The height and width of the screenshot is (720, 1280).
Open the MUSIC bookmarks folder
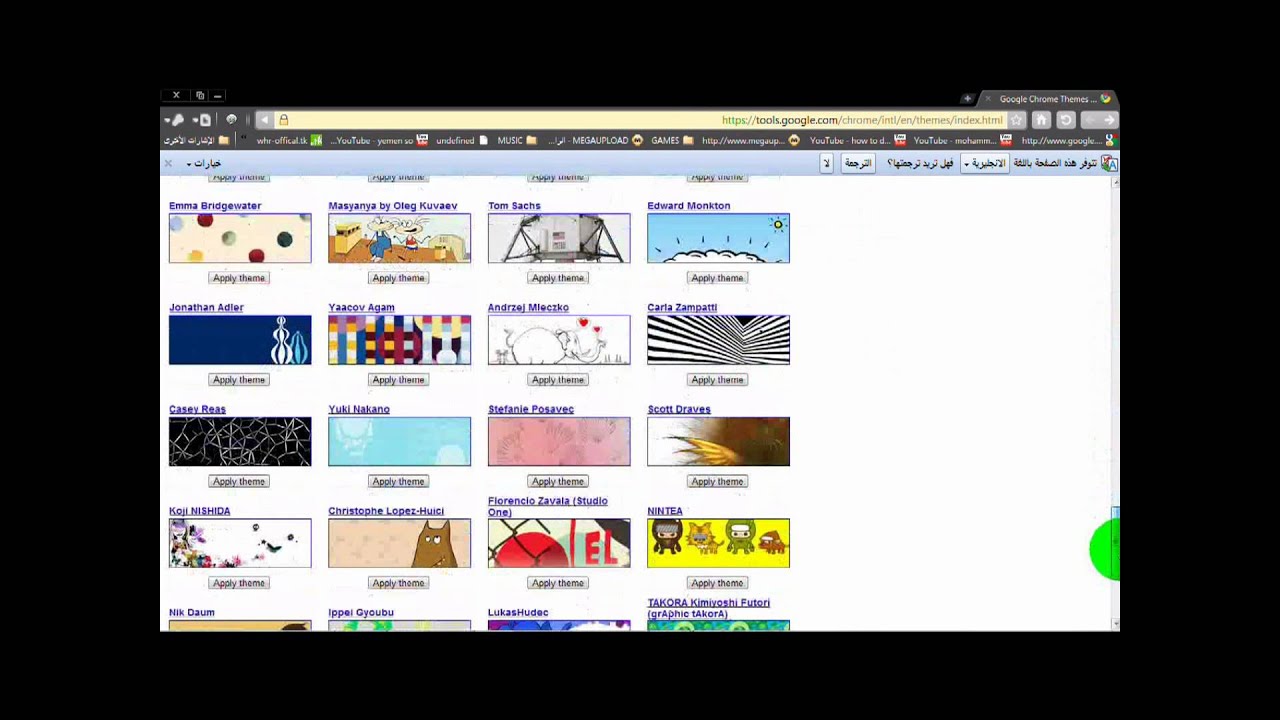click(x=517, y=141)
